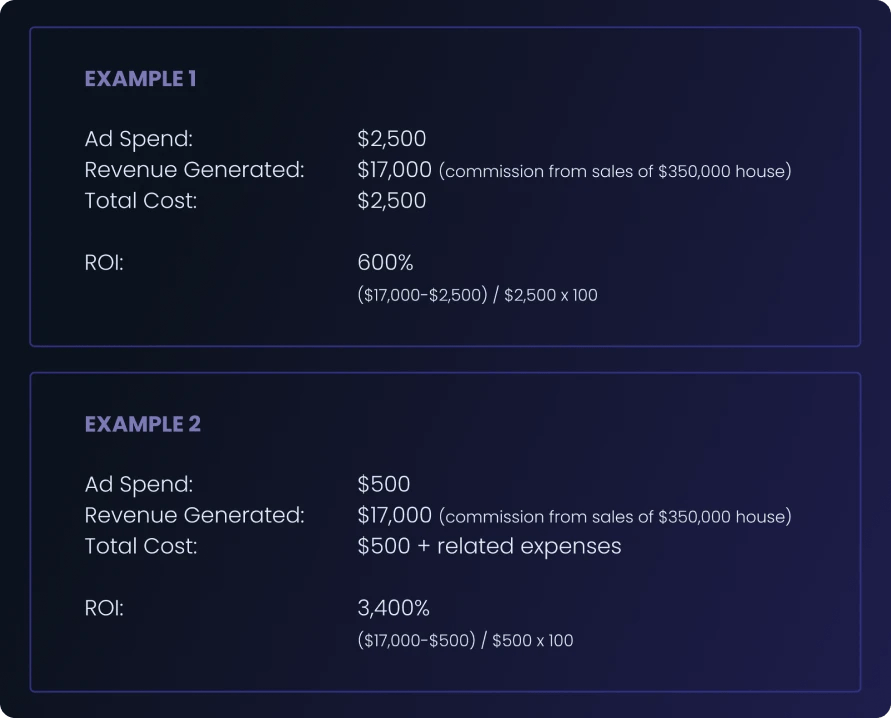Select the Revenue Generated label in Example 1

point(194,170)
